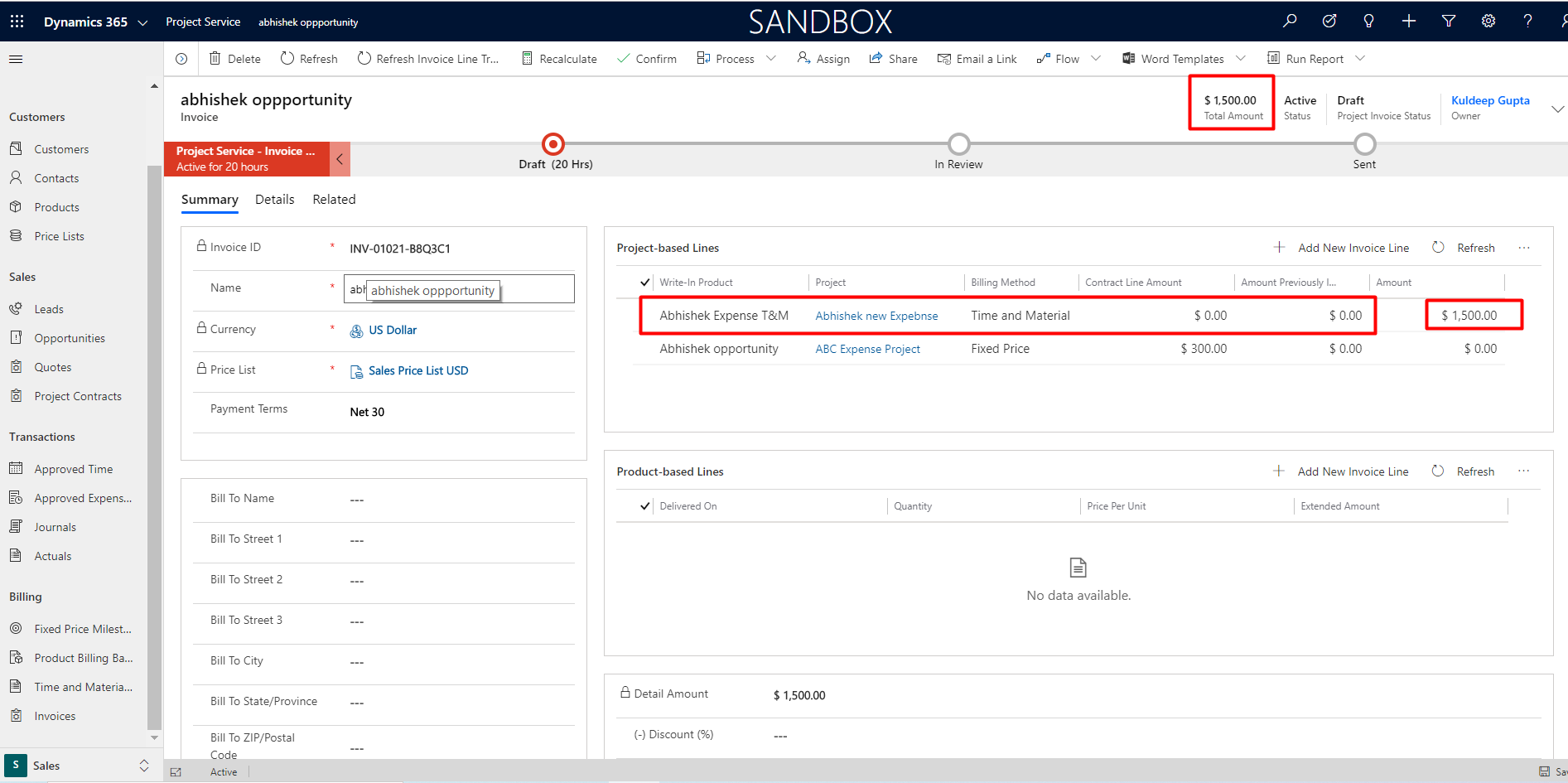Refresh the Product-based Lines grid
Image resolution: width=1568 pixels, height=783 pixels.
pos(1464,471)
